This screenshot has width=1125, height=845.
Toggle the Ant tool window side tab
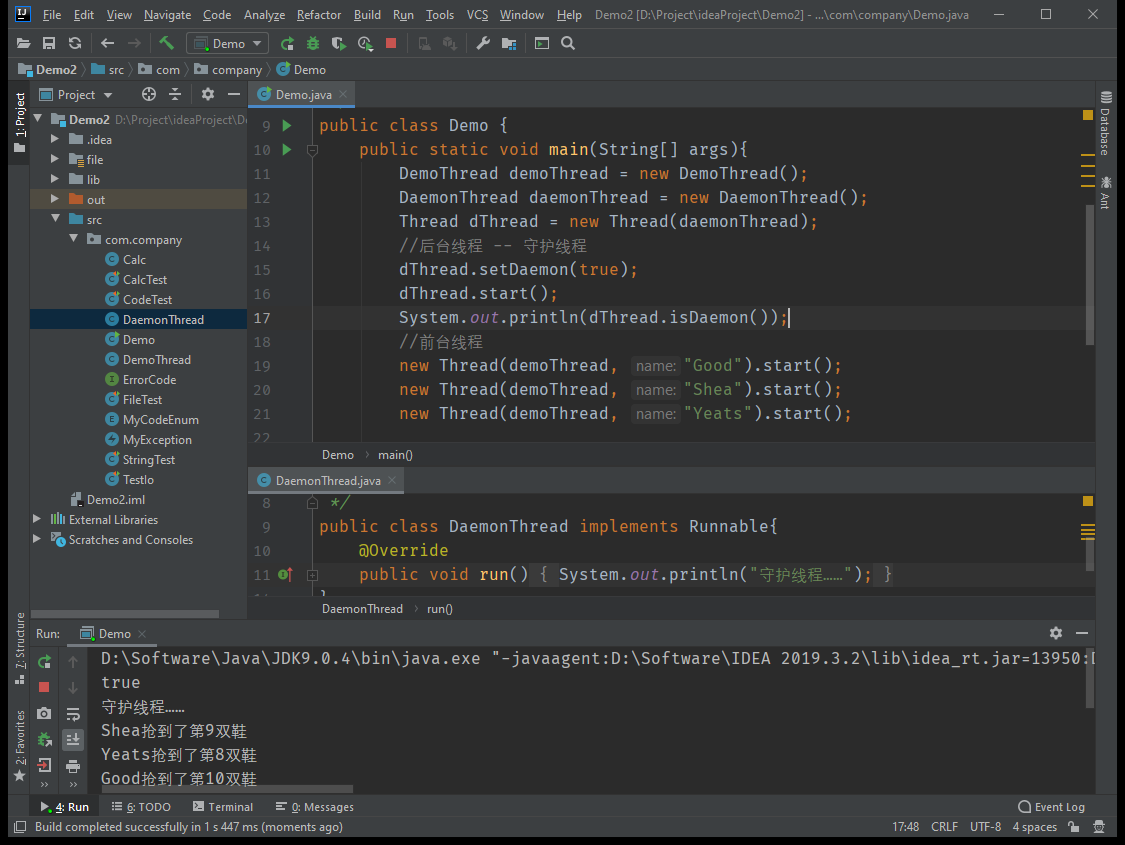[x=1105, y=192]
